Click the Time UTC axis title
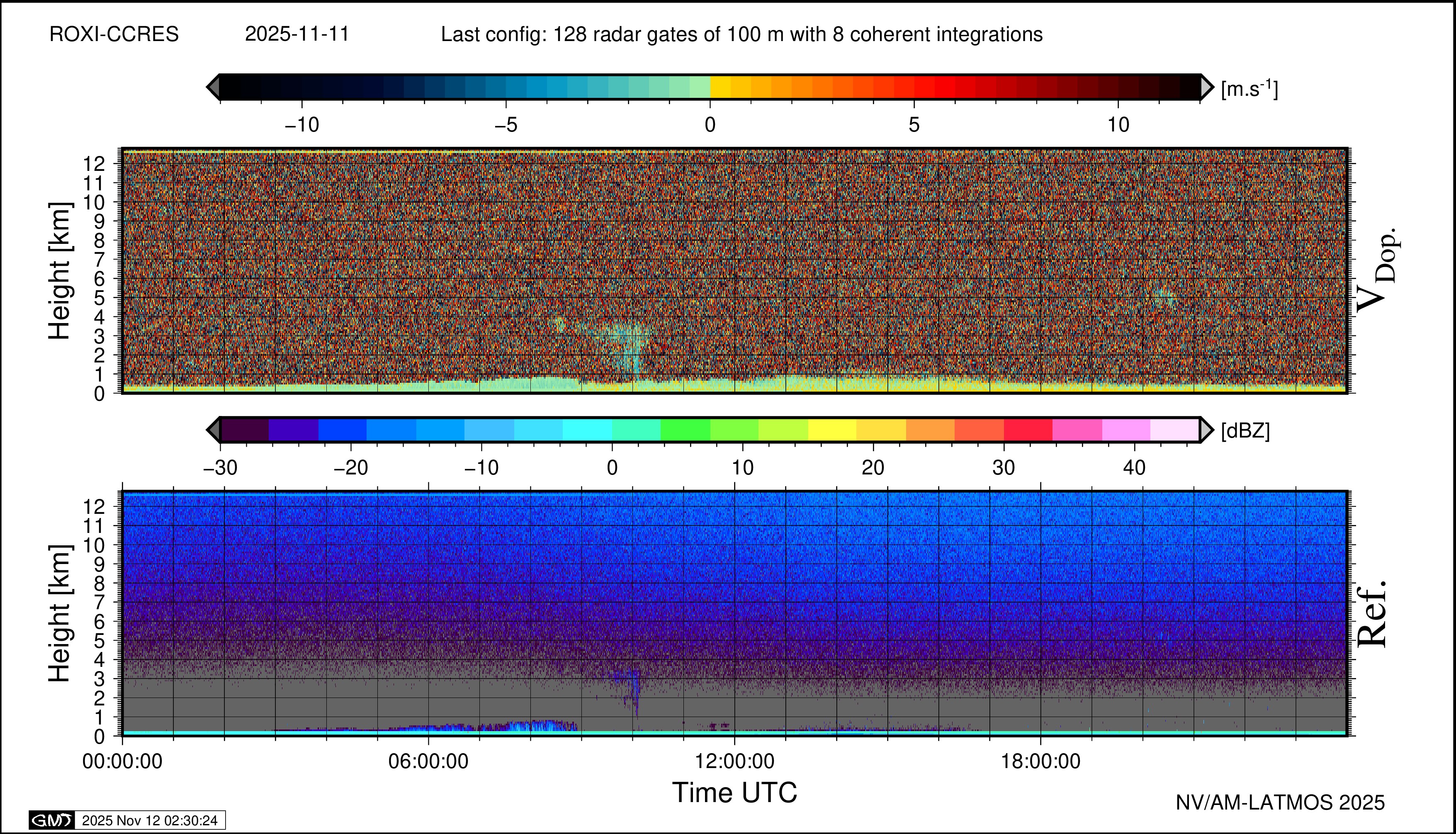The image size is (1456, 834). (x=734, y=793)
